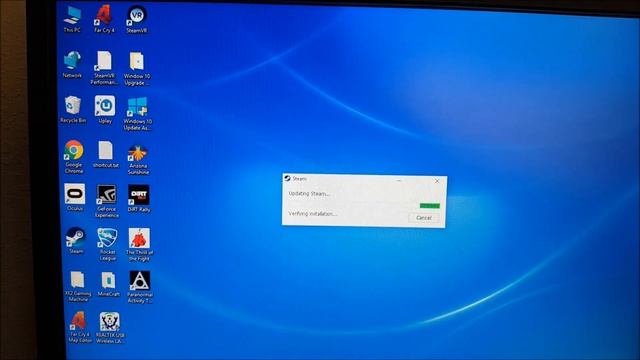
Task: Select the Google Chrome shortcut
Action: pyautogui.click(x=73, y=157)
